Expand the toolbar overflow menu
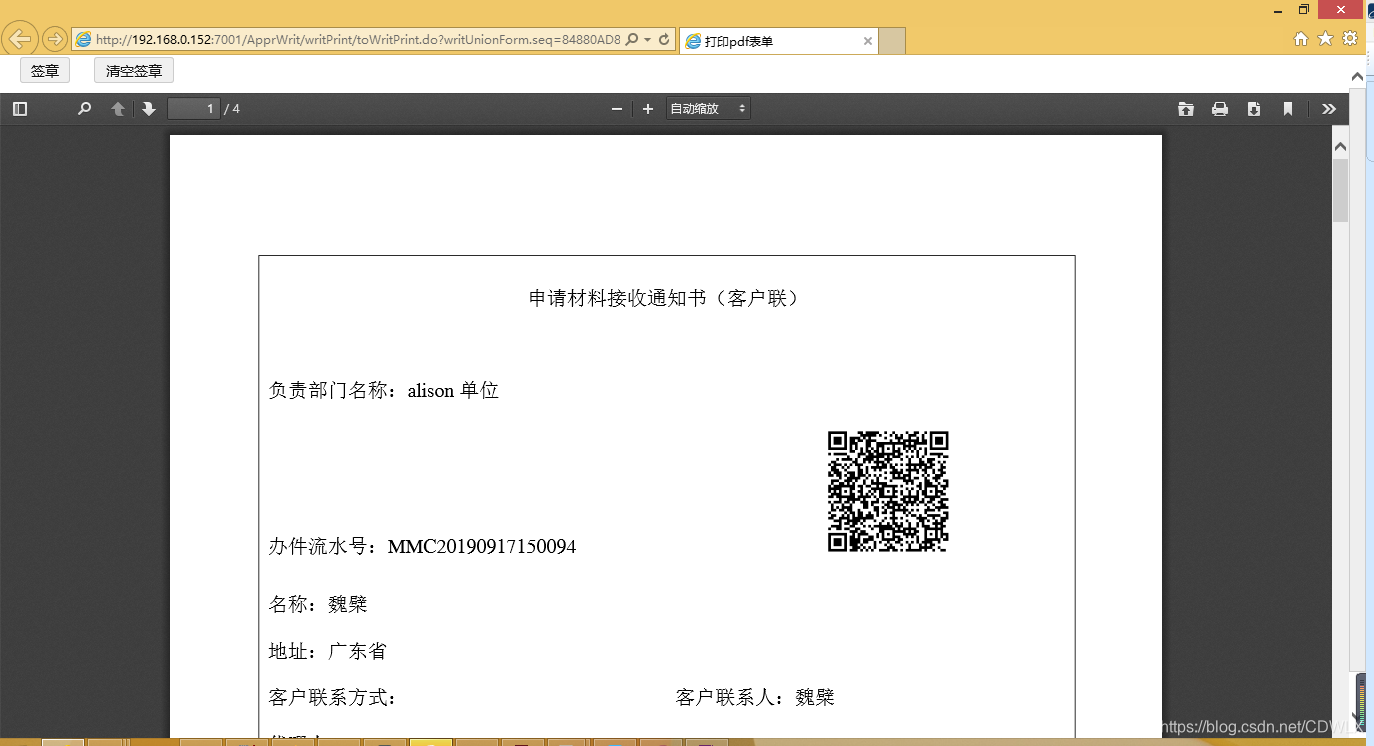 click(x=1329, y=108)
